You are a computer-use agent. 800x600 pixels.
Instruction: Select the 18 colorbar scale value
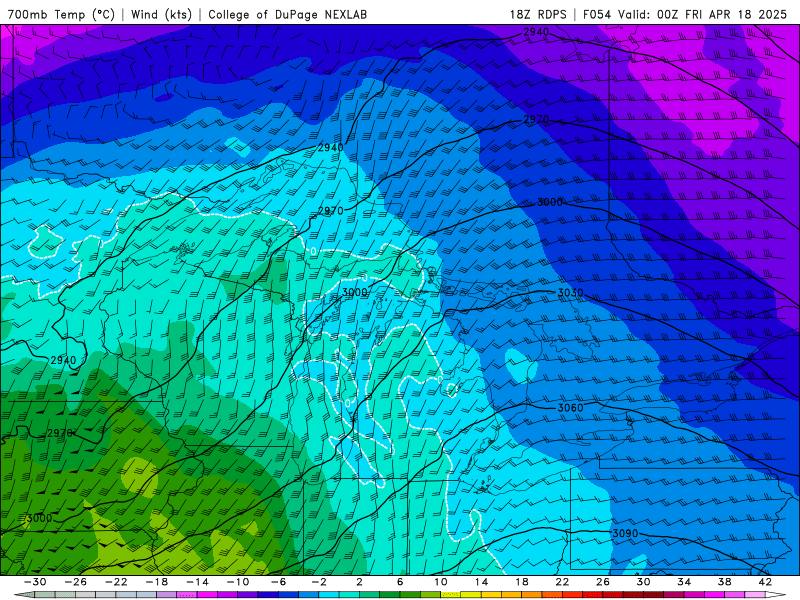coord(521,582)
